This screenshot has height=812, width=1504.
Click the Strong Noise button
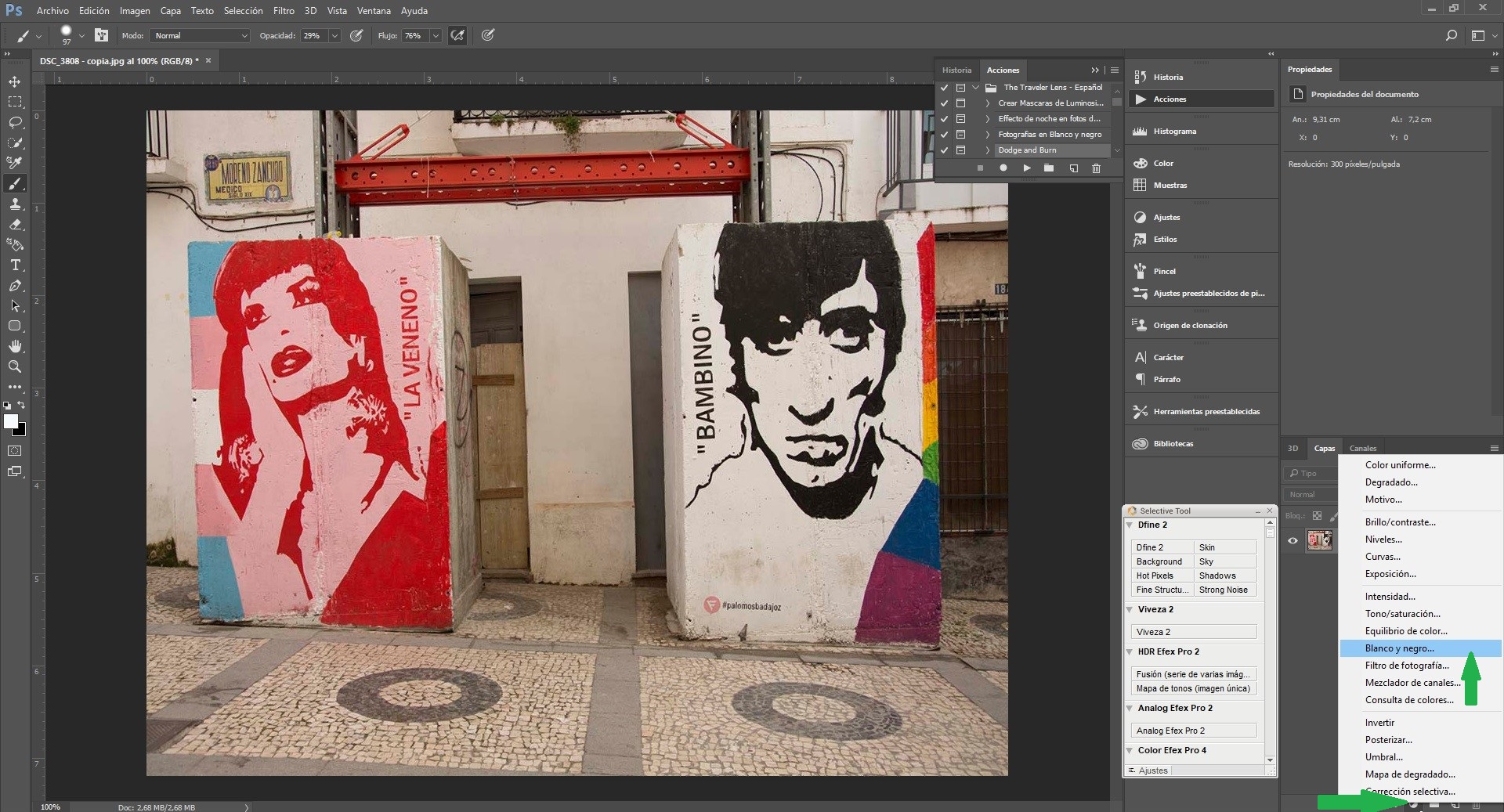1226,590
